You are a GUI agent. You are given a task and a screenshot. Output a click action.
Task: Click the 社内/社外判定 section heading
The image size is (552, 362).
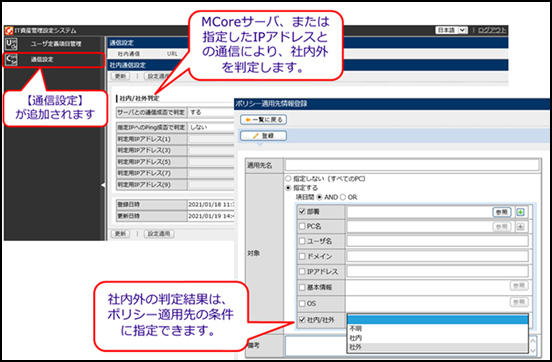pos(139,99)
